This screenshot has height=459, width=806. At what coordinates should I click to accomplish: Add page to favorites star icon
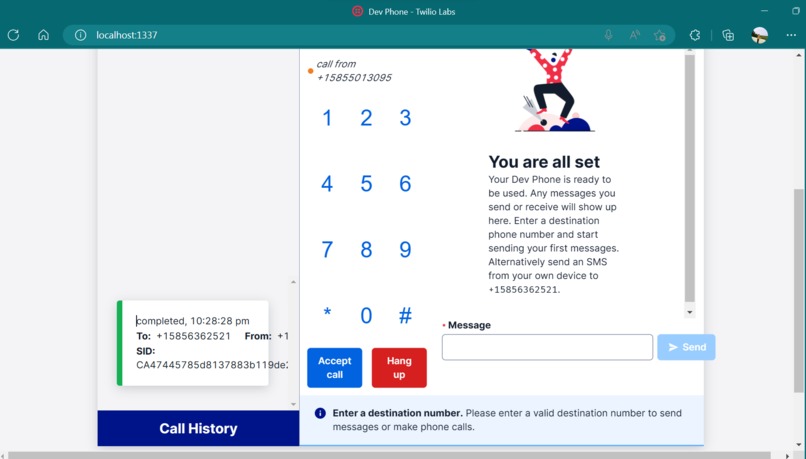click(x=660, y=35)
